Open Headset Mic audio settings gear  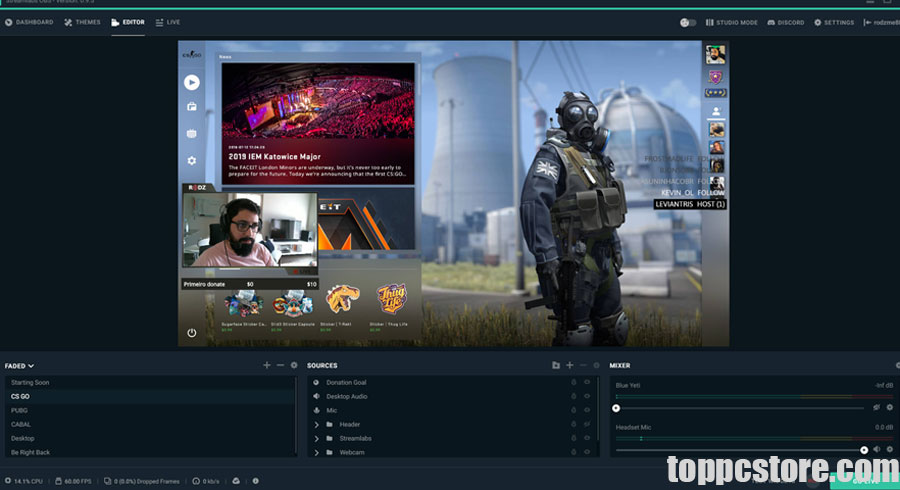(x=890, y=449)
